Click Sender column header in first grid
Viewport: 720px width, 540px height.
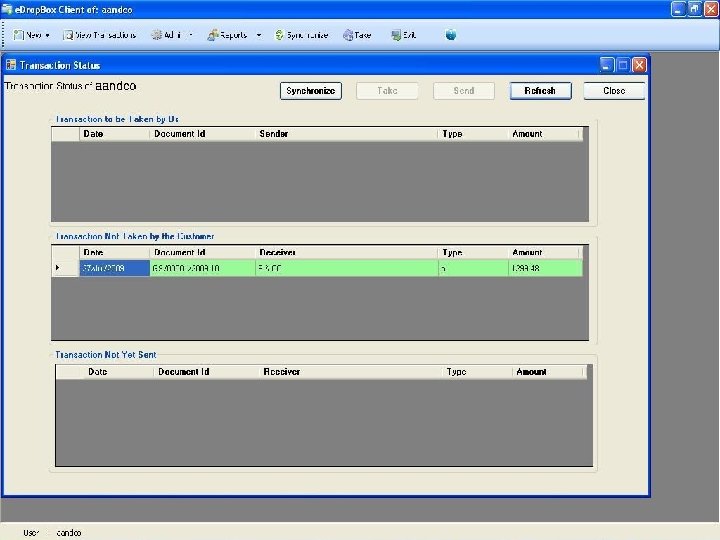[346, 134]
